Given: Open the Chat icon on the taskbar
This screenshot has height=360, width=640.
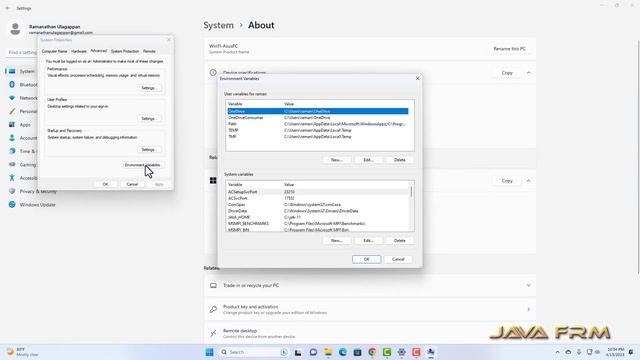Looking at the screenshot, I should (313, 352).
